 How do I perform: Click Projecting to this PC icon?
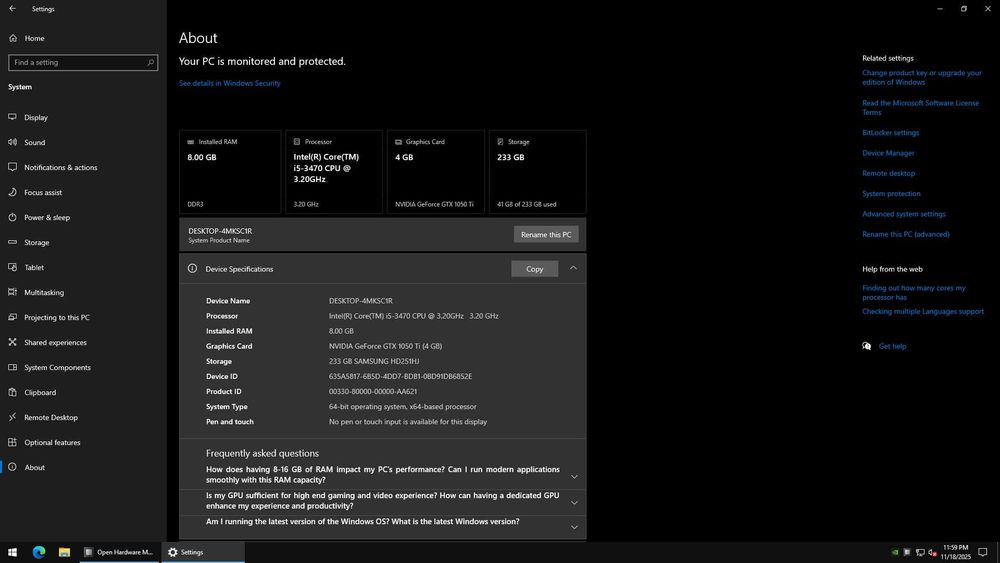(12, 317)
